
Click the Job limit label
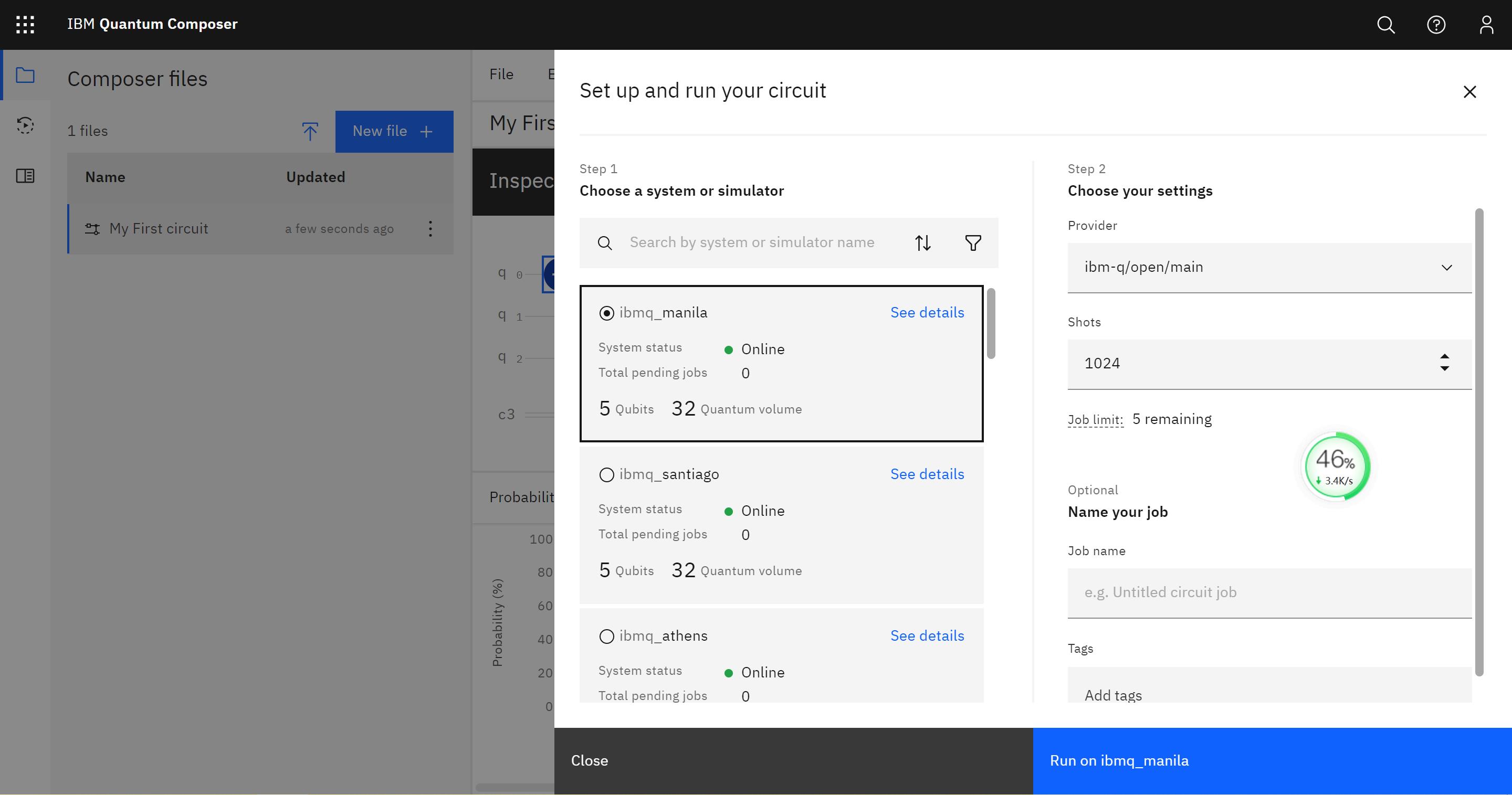click(1095, 420)
